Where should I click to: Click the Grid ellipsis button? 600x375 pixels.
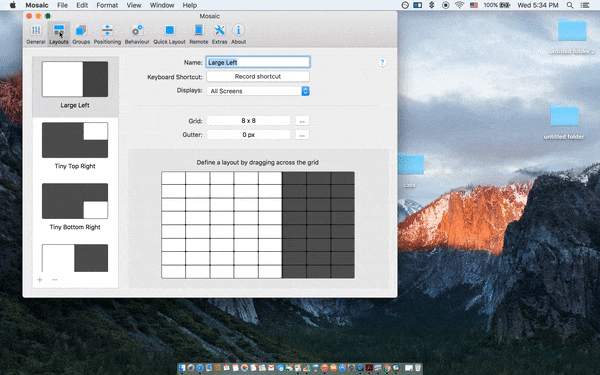click(302, 121)
